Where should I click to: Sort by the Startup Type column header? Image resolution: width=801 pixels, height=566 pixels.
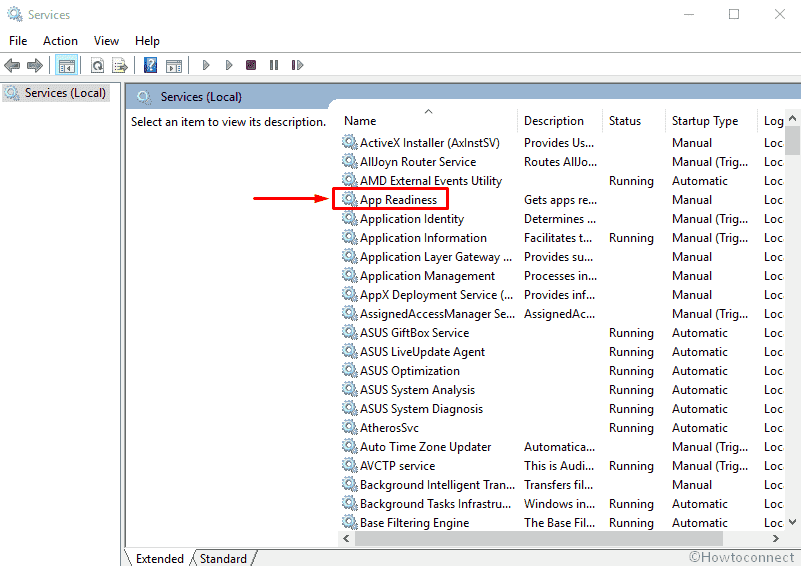point(711,121)
